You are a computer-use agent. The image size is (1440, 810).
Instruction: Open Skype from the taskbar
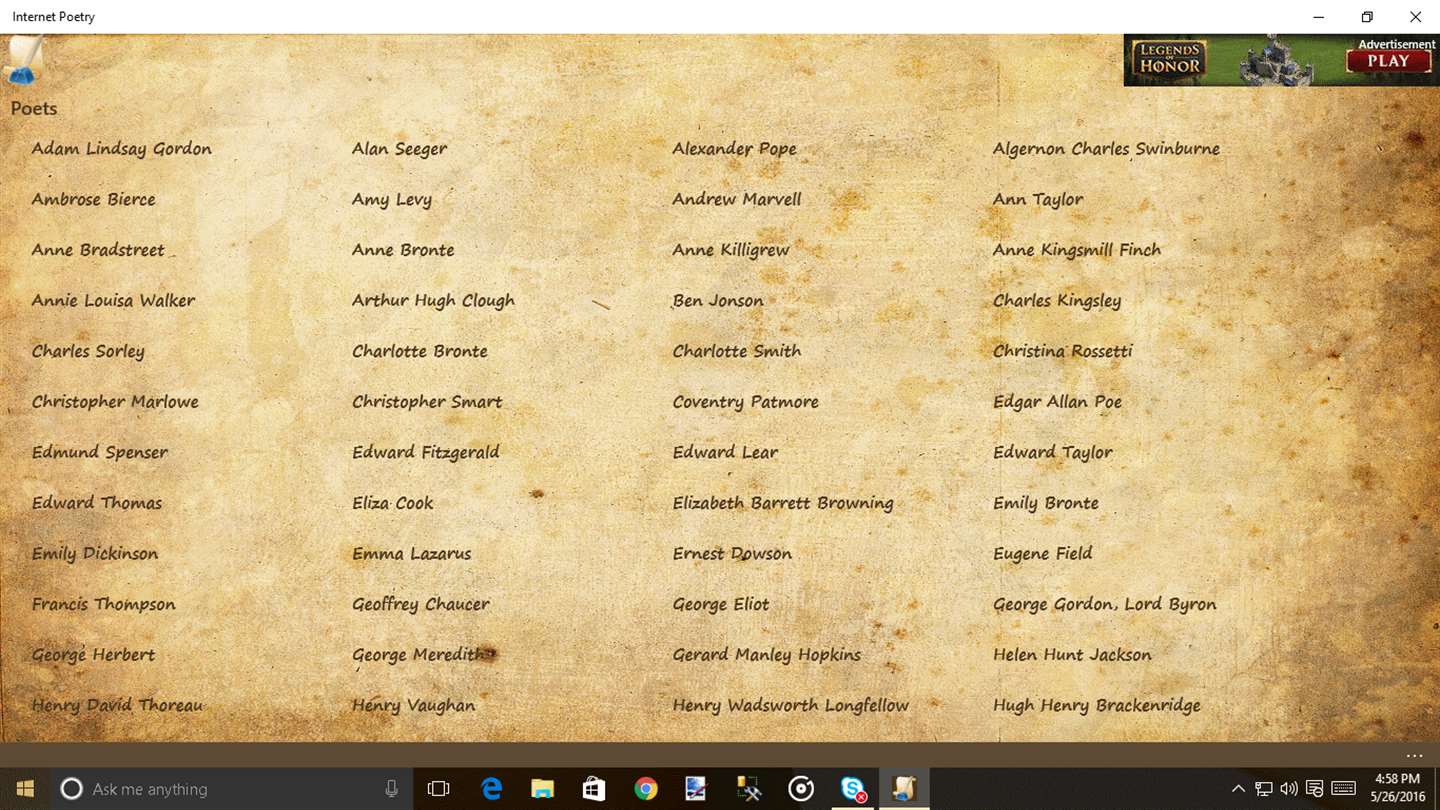pos(853,789)
